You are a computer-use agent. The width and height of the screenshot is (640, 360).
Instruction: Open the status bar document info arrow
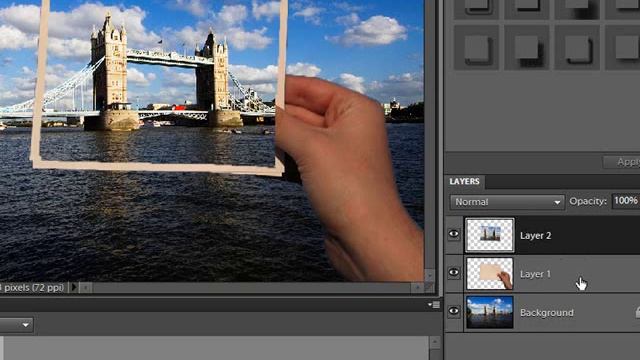(x=74, y=287)
